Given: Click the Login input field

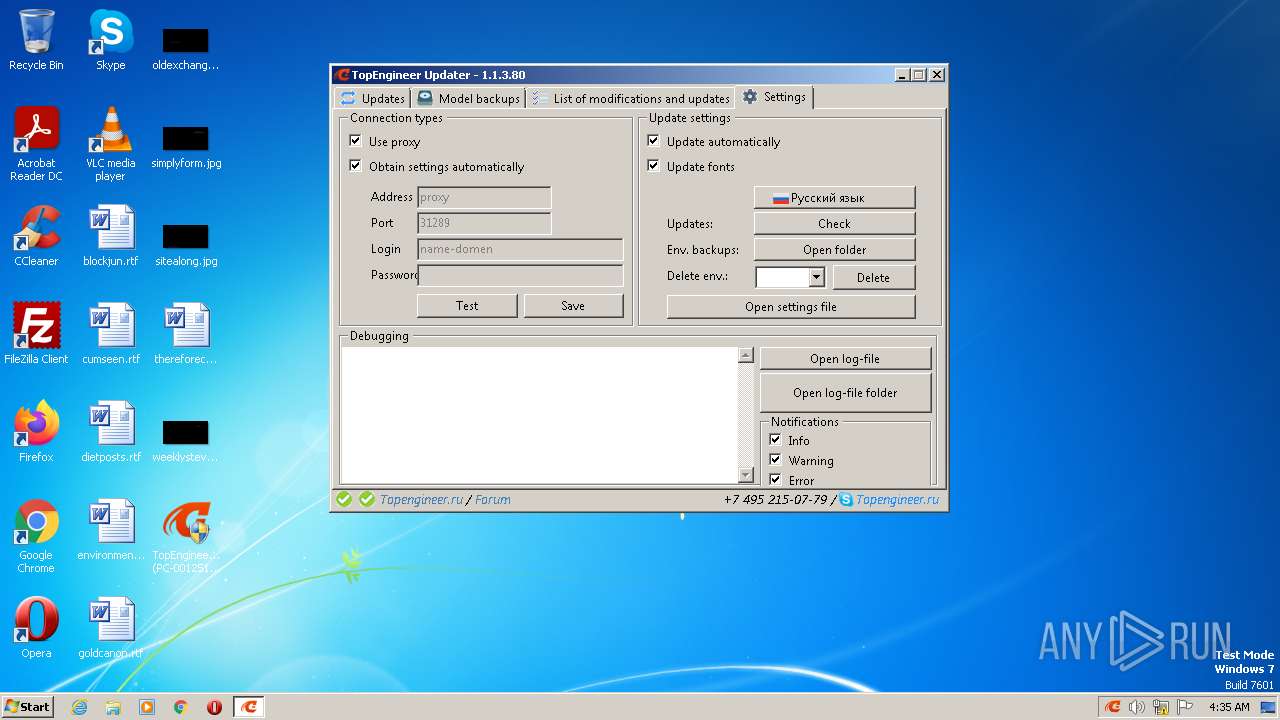Looking at the screenshot, I should point(520,249).
